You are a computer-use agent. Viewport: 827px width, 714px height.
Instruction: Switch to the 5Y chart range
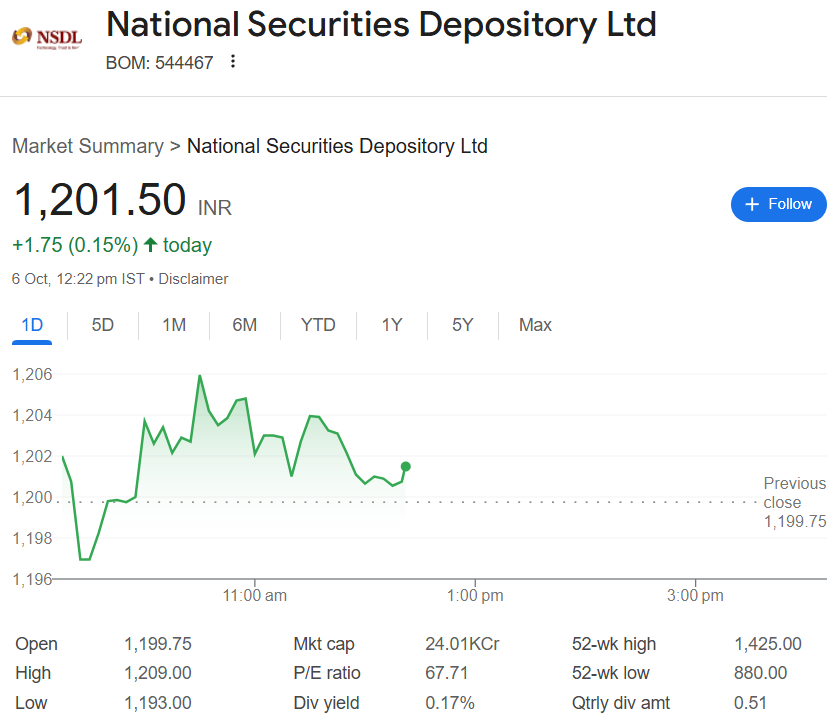pyautogui.click(x=462, y=325)
